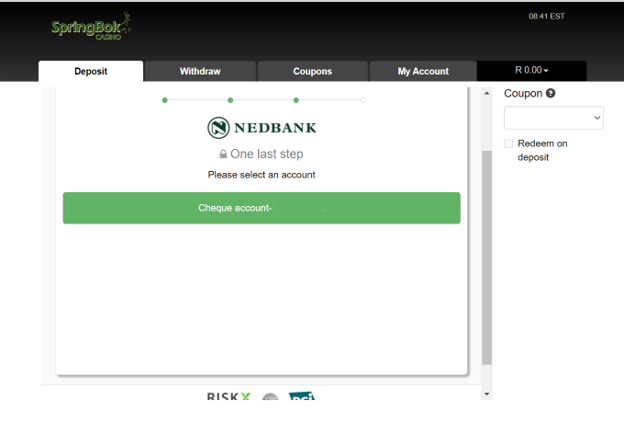The height and width of the screenshot is (424, 624).
Task: Select the Cheque account button
Action: 261,208
